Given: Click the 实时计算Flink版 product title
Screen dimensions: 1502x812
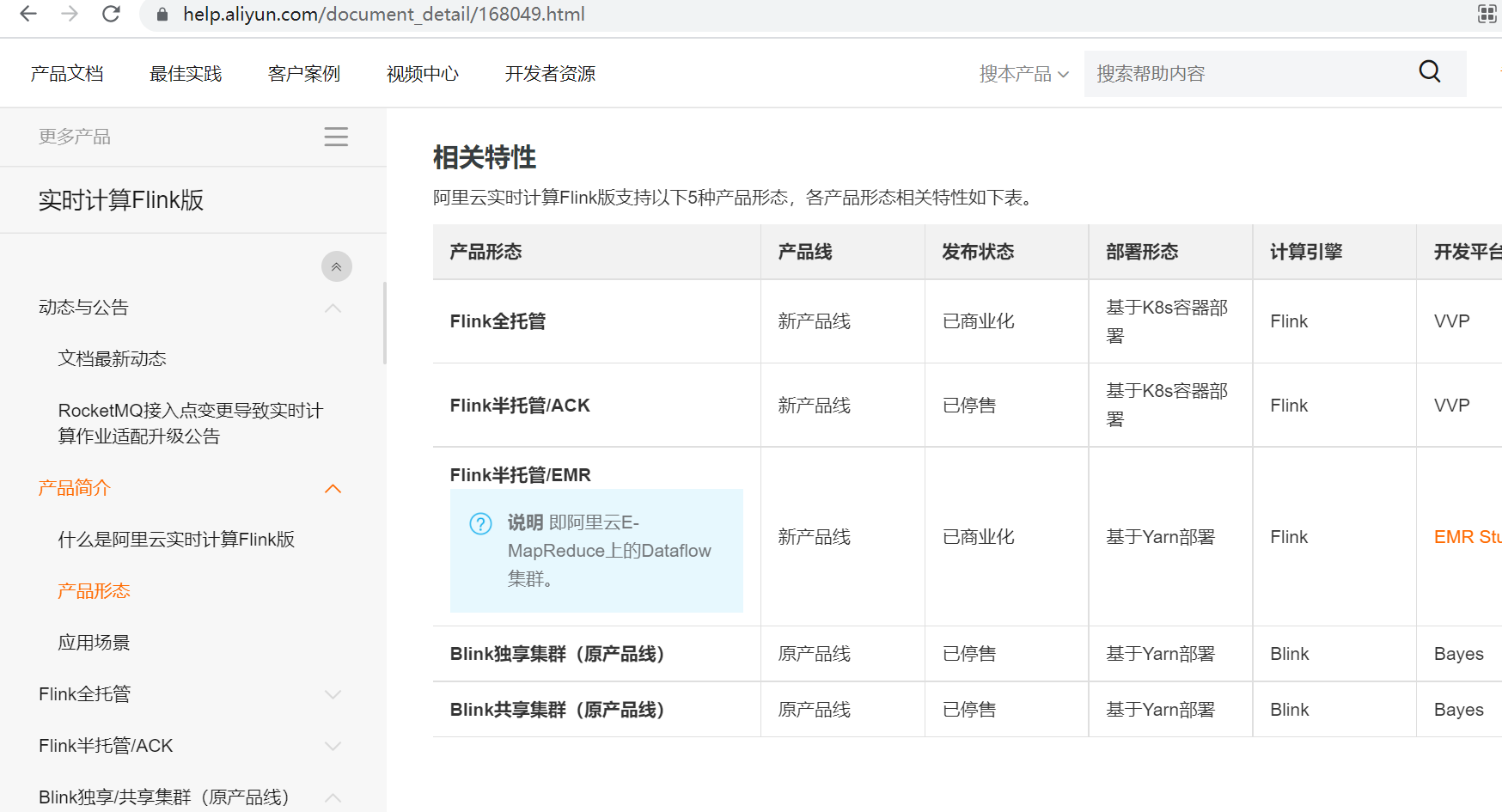Looking at the screenshot, I should coord(122,199).
